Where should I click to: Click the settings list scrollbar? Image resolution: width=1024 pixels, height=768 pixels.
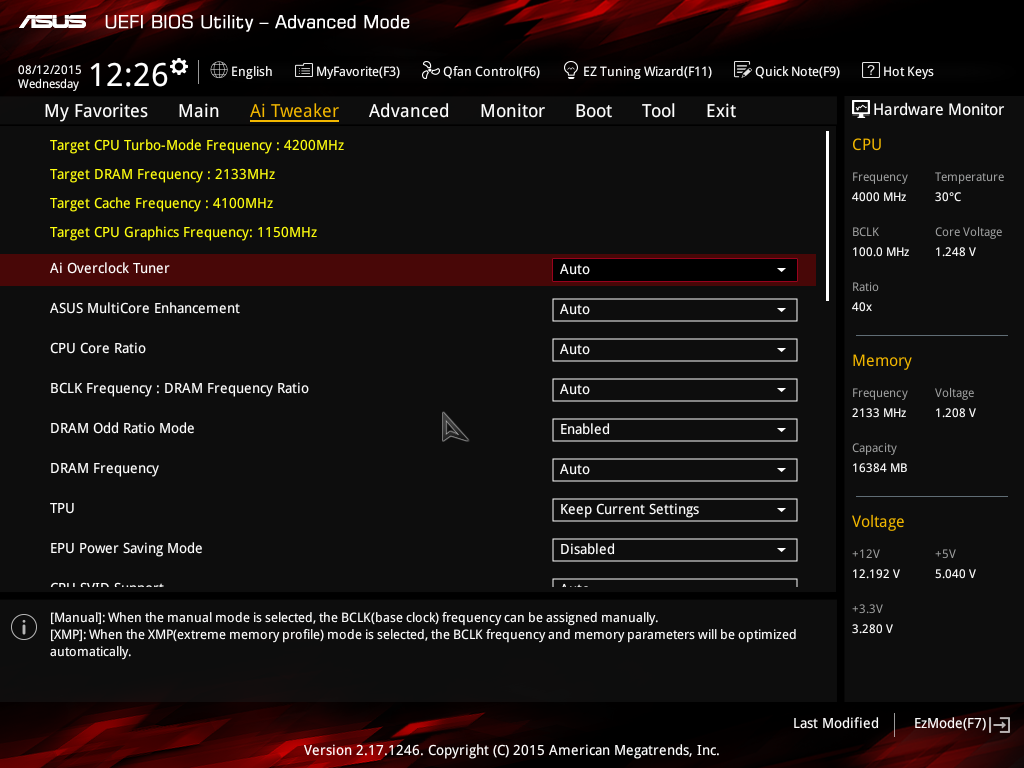coord(827,216)
